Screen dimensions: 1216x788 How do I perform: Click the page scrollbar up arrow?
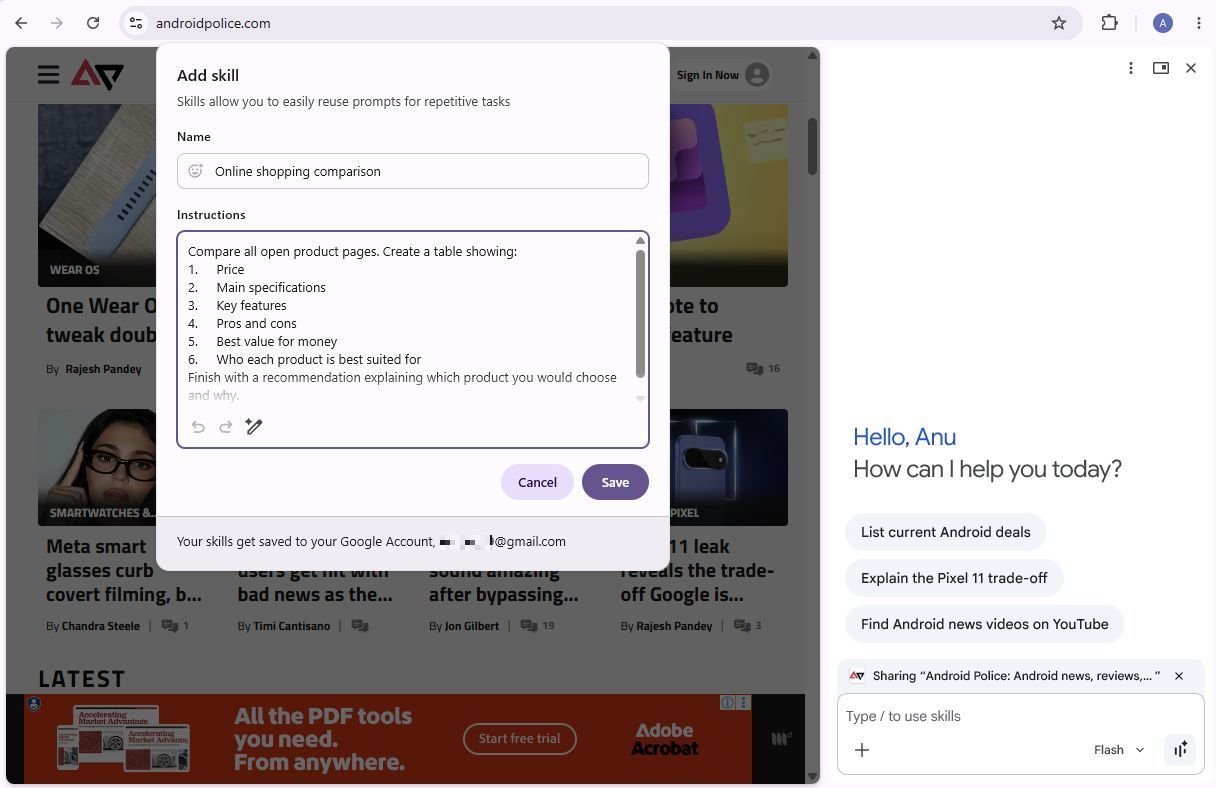click(813, 55)
